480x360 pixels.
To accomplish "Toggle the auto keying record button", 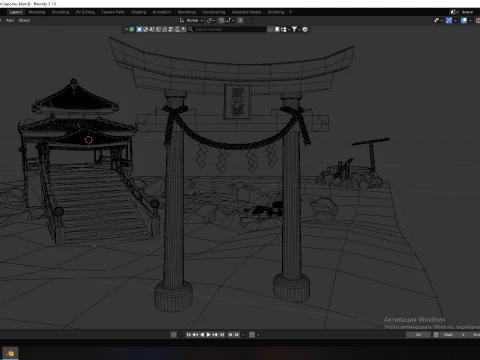I will [x=173, y=334].
